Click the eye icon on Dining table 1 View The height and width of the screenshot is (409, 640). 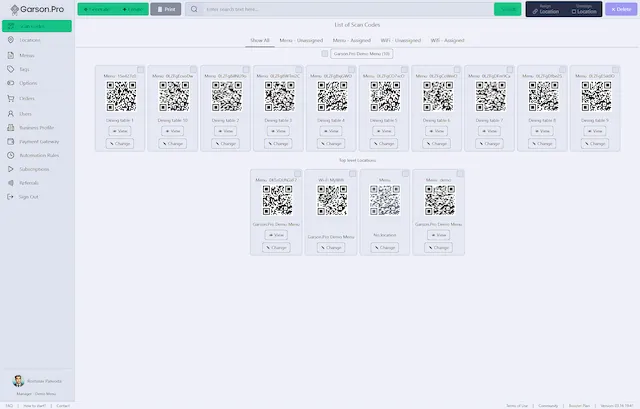[115, 131]
